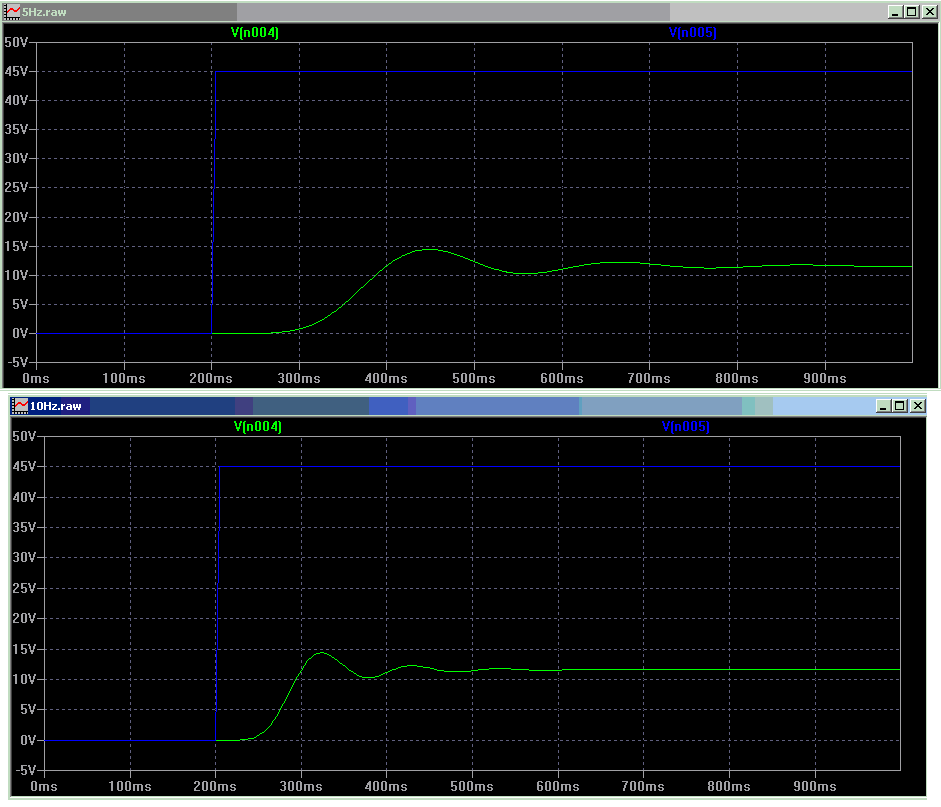Click the 5Hz.raw window waveform icon
The image size is (941, 807).
pos(11,11)
